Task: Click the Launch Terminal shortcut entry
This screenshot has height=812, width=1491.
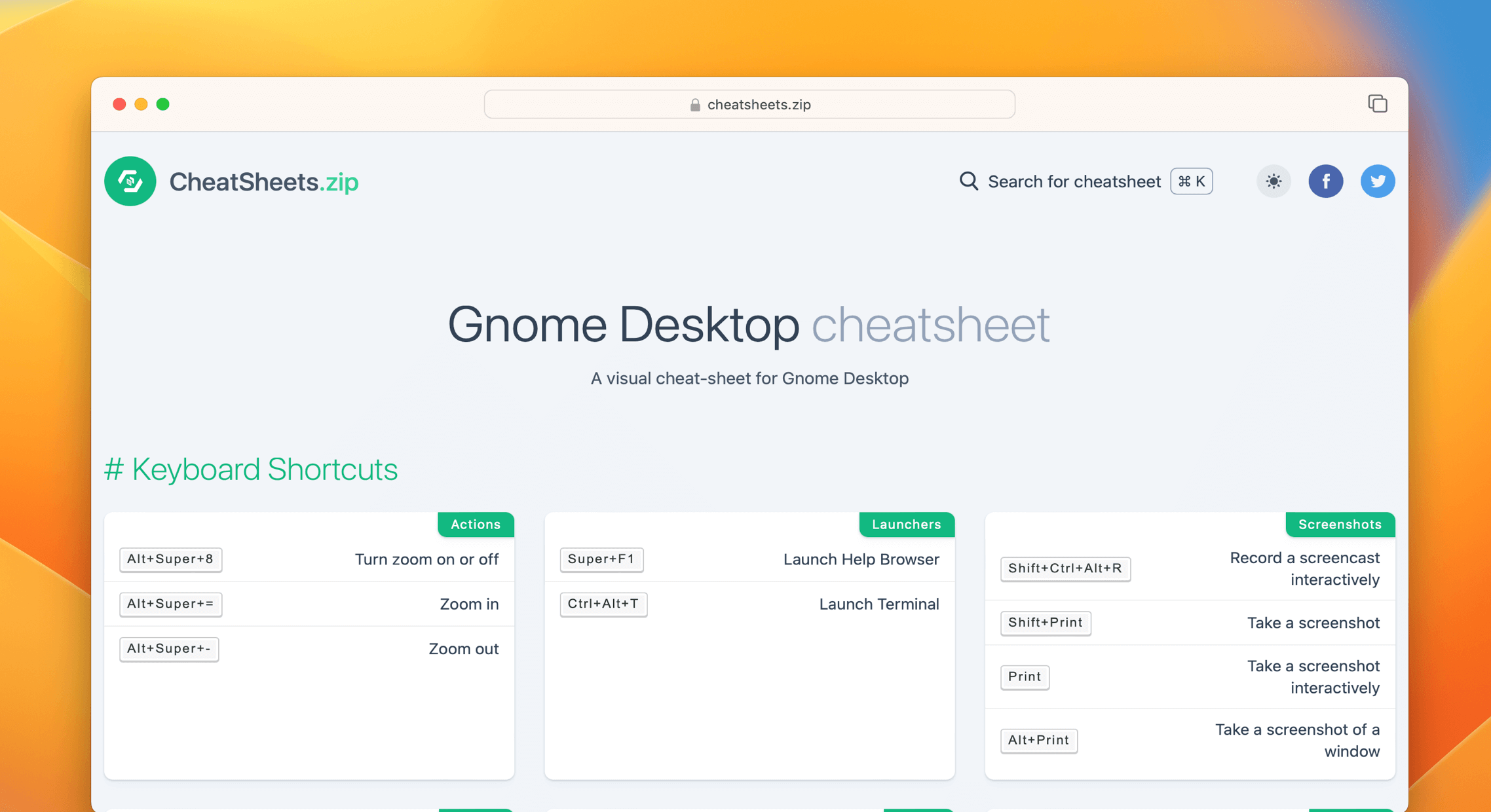Action: (x=879, y=604)
